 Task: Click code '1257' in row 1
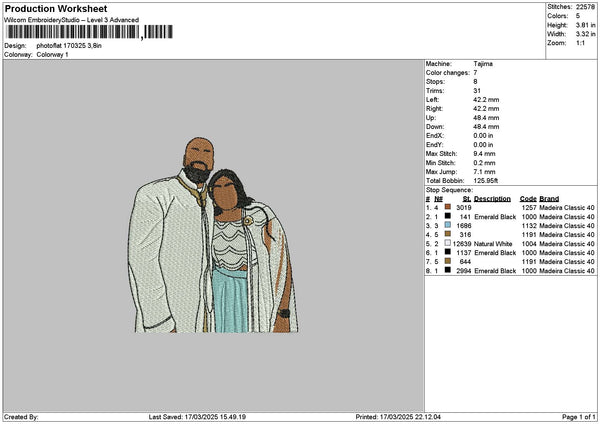pos(529,207)
